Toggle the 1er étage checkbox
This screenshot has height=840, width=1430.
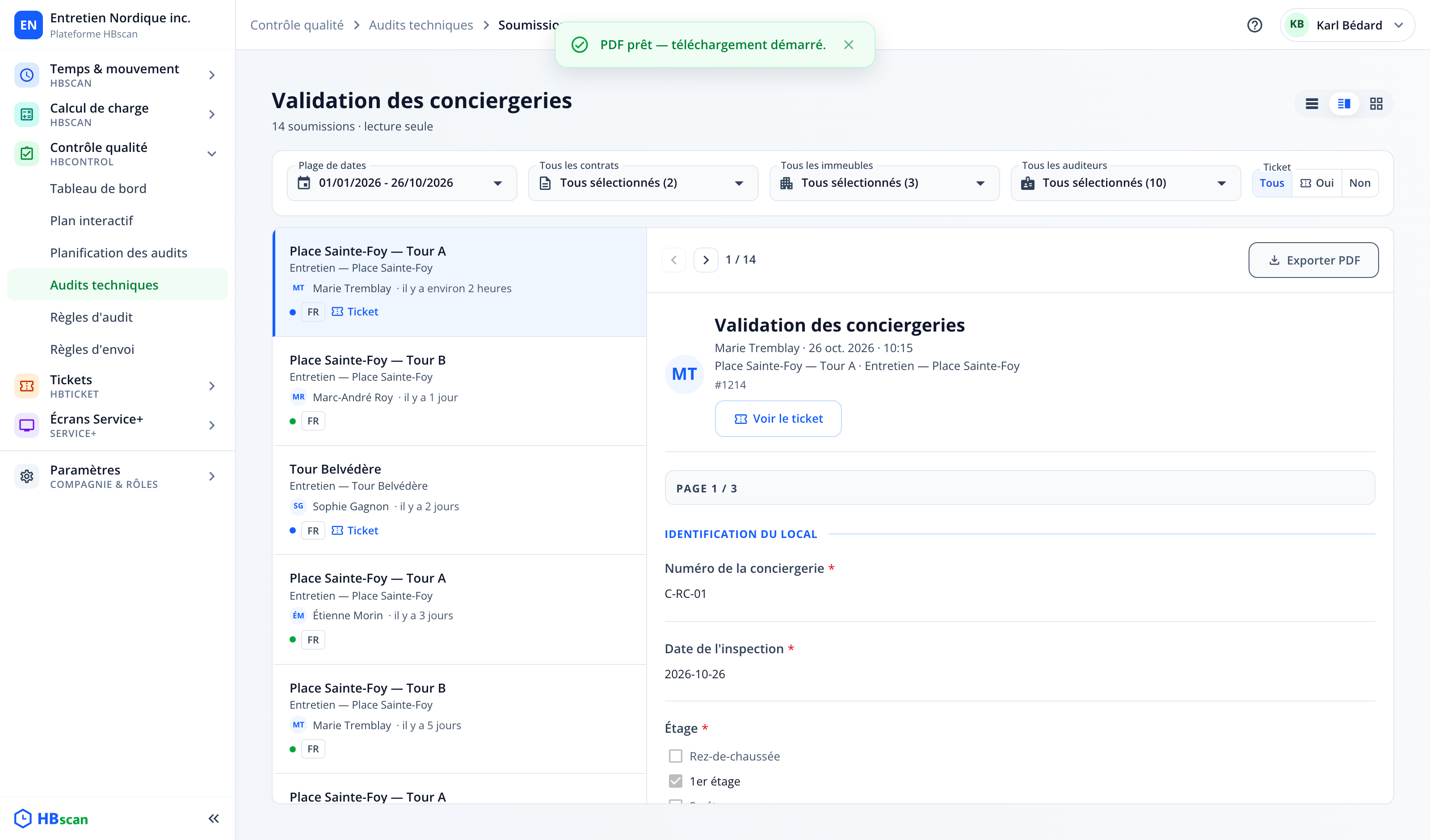(675, 781)
